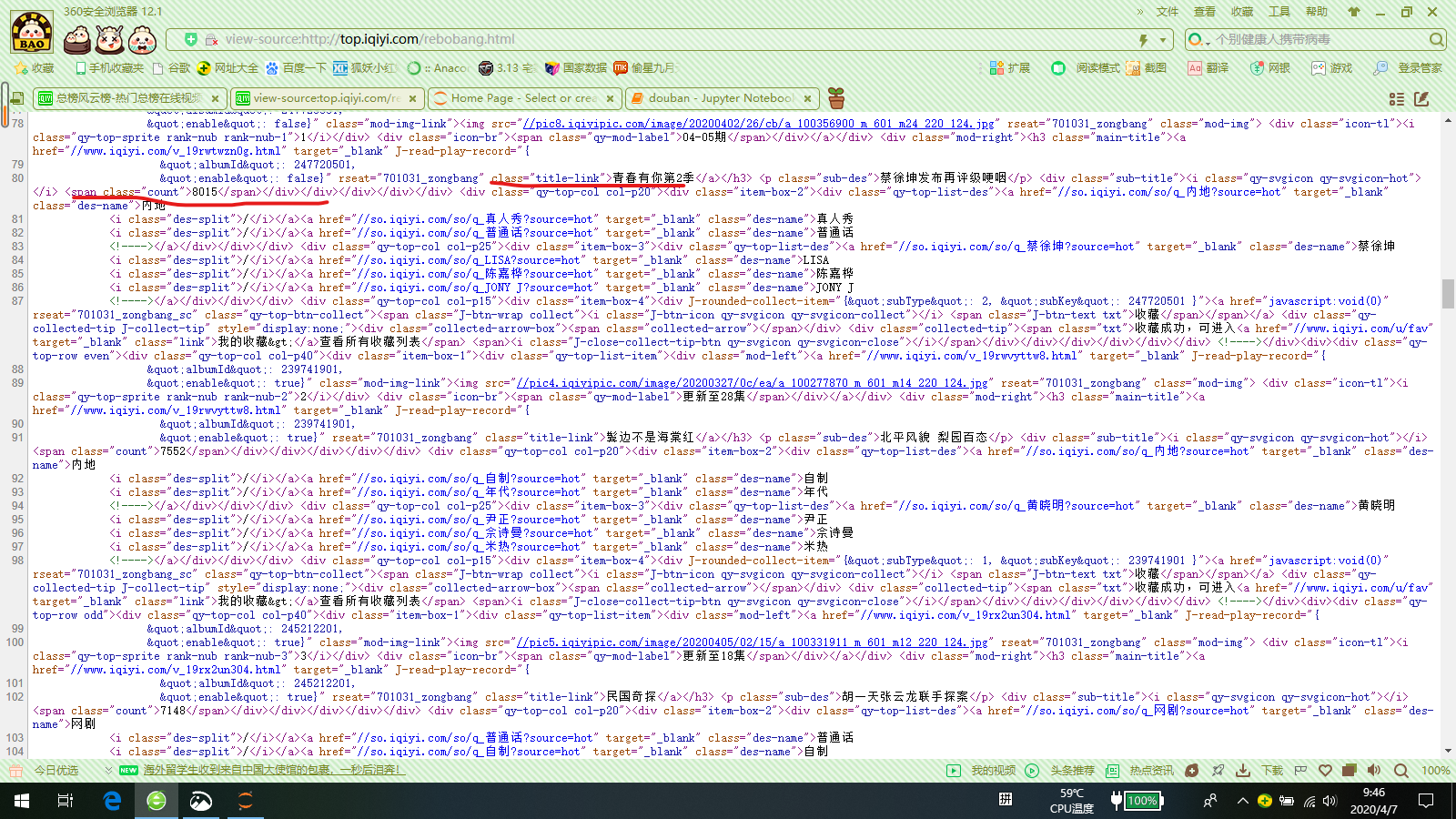
Task: Open the 国家数据 bookmark
Action: coord(576,68)
